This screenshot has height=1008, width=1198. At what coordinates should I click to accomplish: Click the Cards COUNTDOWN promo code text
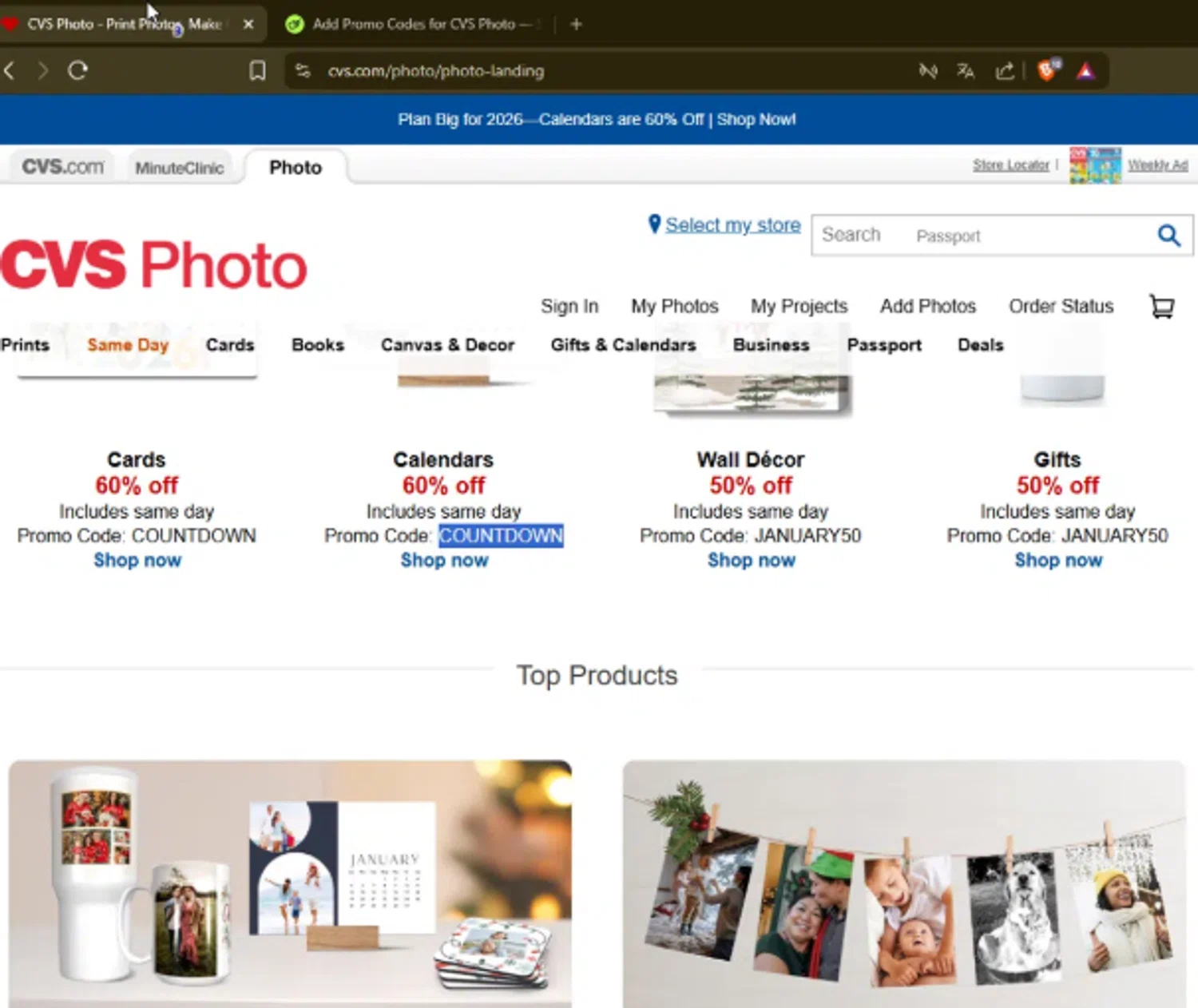click(193, 535)
